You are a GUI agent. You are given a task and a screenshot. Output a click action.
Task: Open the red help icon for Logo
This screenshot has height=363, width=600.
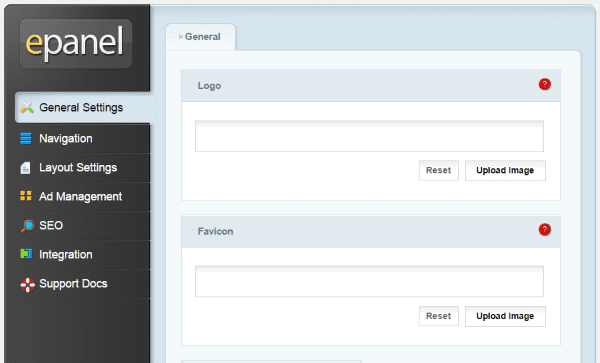coord(545,84)
